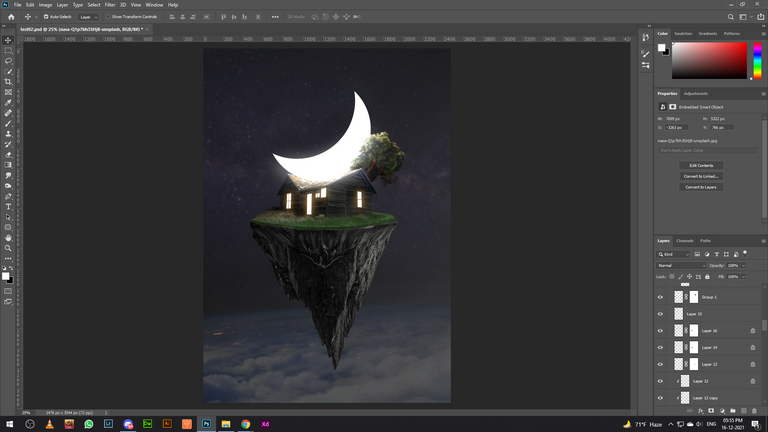The width and height of the screenshot is (768, 432).
Task: Open Photoshop icon in Windows taskbar
Action: pyautogui.click(x=206, y=424)
